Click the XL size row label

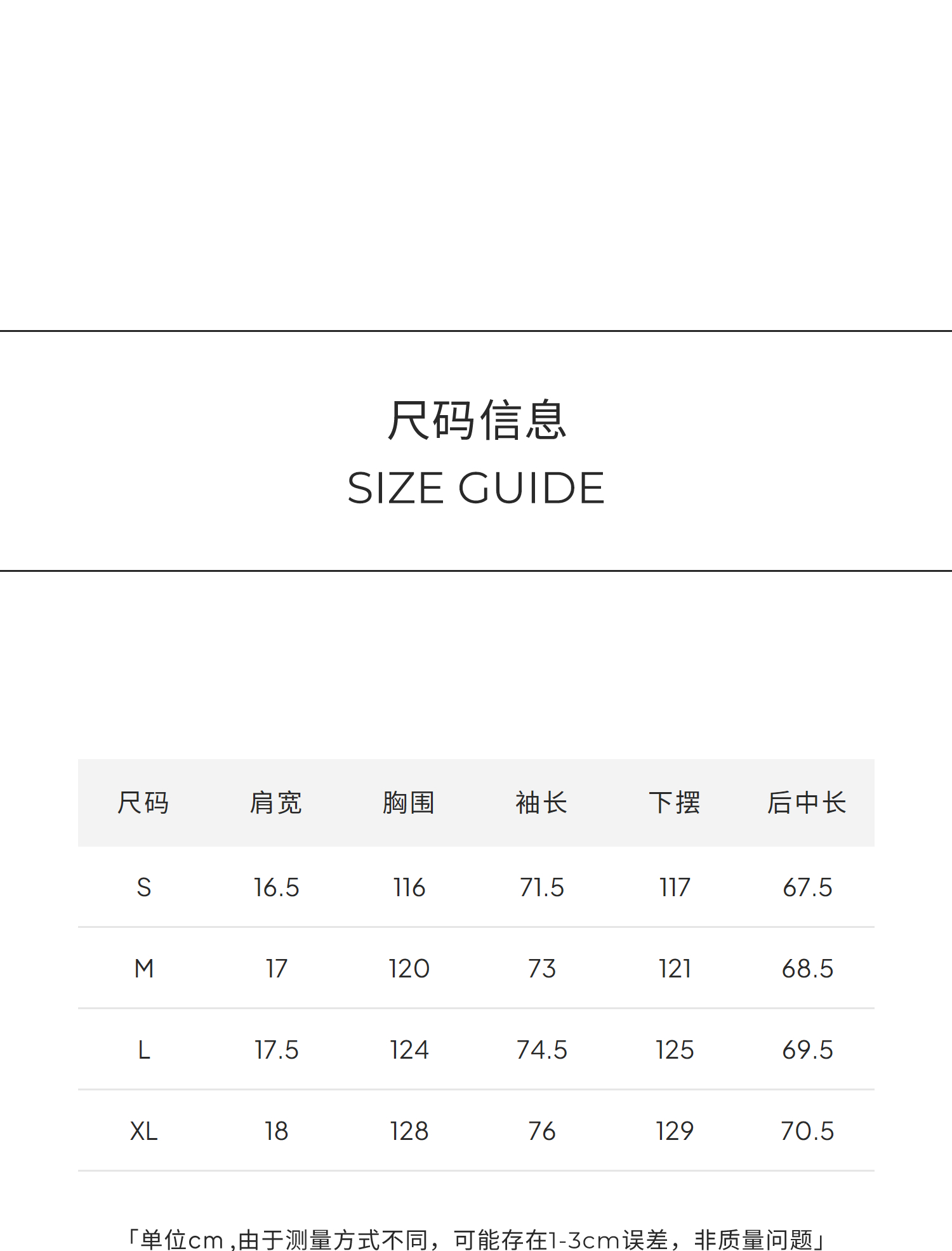pos(144,1131)
